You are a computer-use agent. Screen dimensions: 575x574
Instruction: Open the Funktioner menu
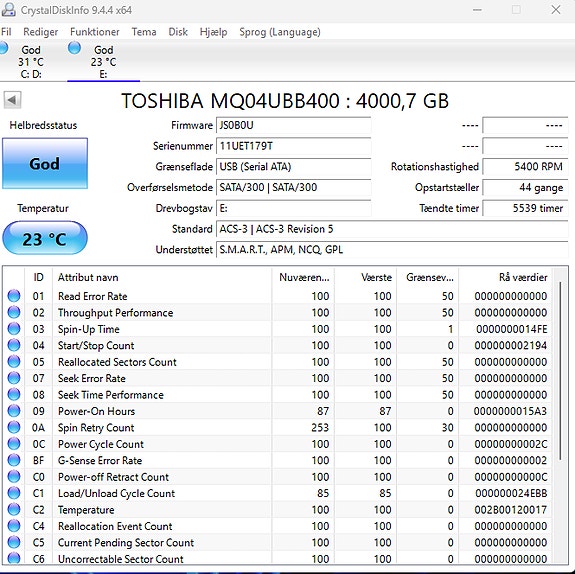[x=95, y=32]
